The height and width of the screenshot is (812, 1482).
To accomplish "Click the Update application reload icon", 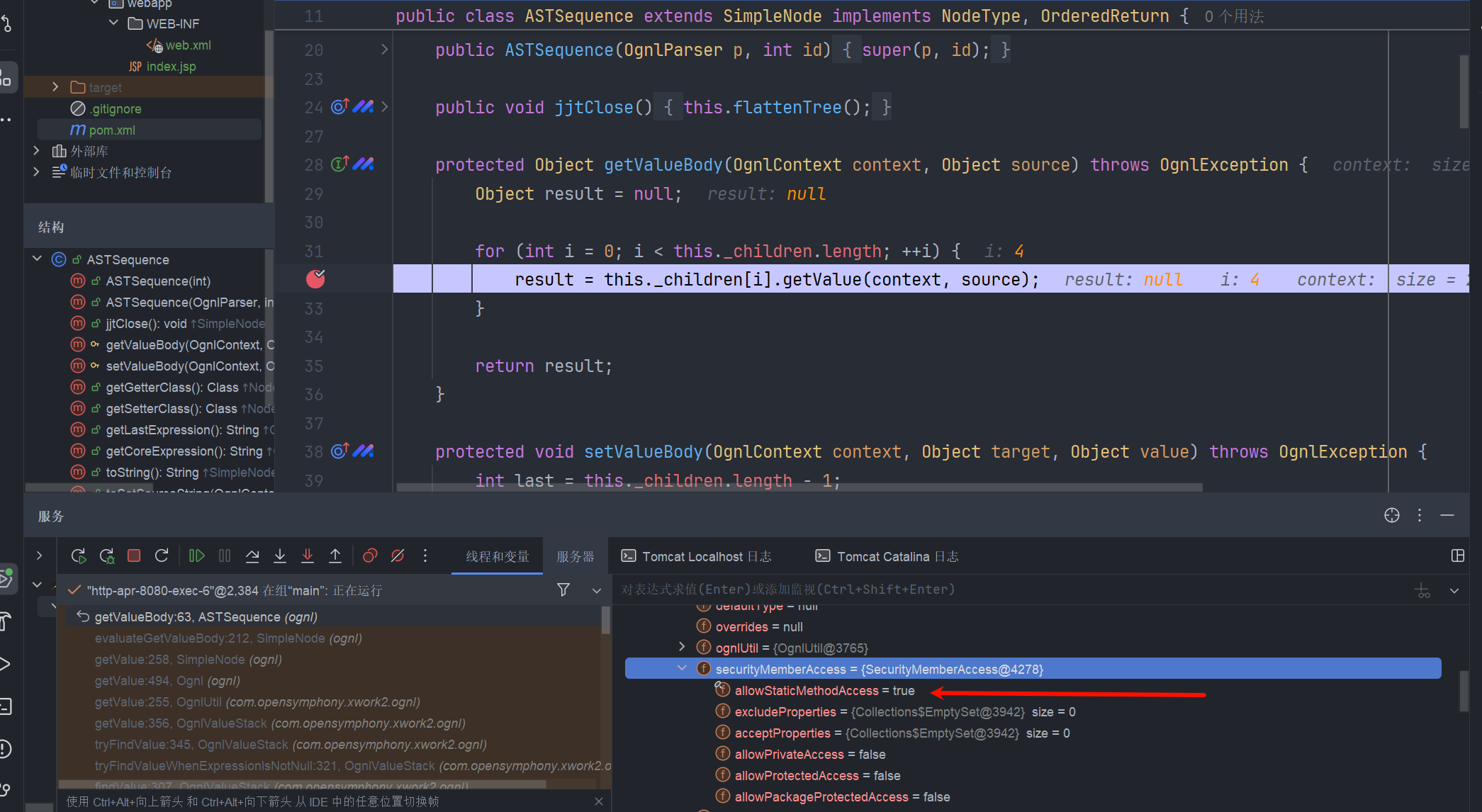I will pos(162,556).
